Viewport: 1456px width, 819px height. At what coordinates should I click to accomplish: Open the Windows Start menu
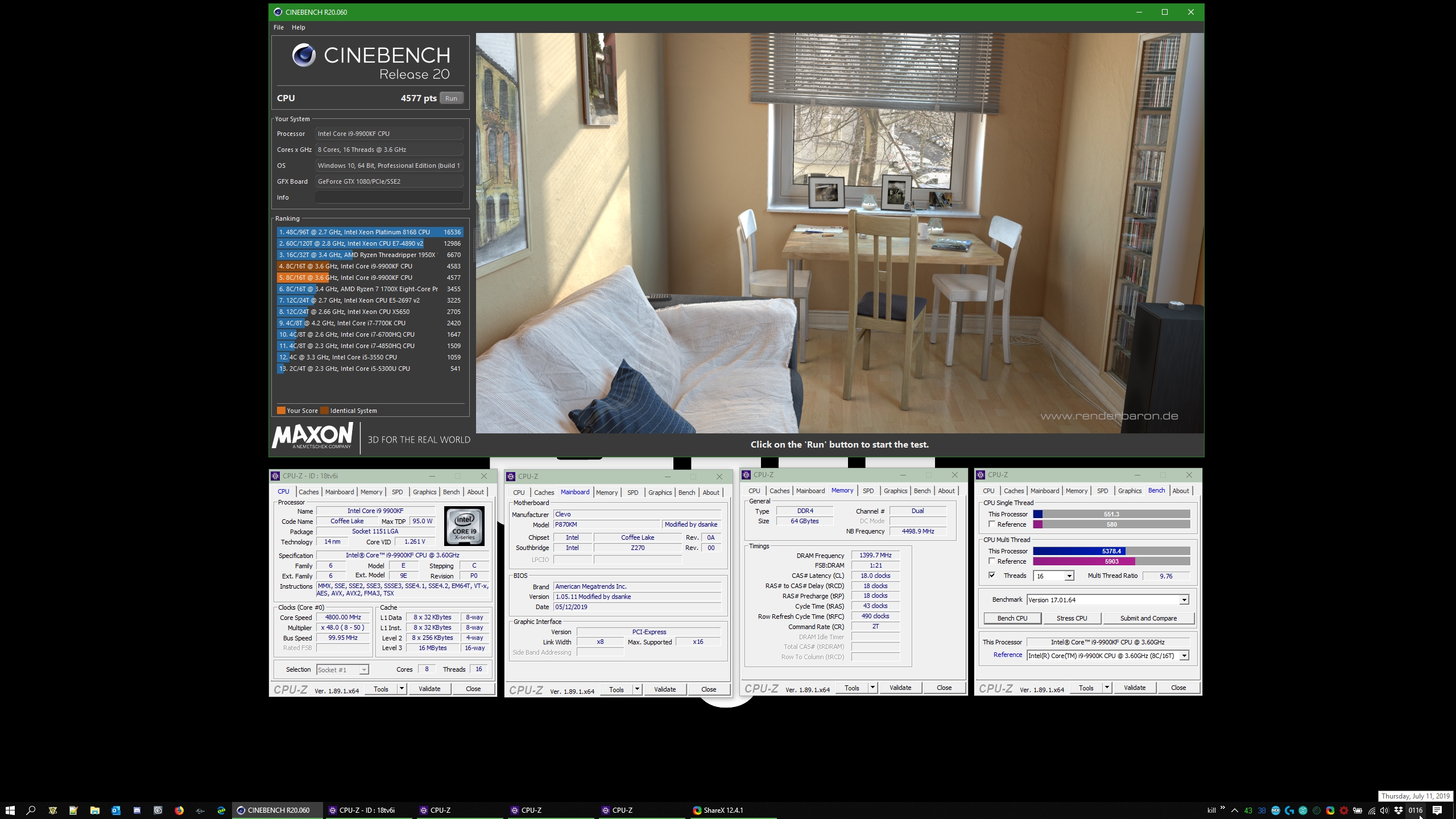click(10, 810)
